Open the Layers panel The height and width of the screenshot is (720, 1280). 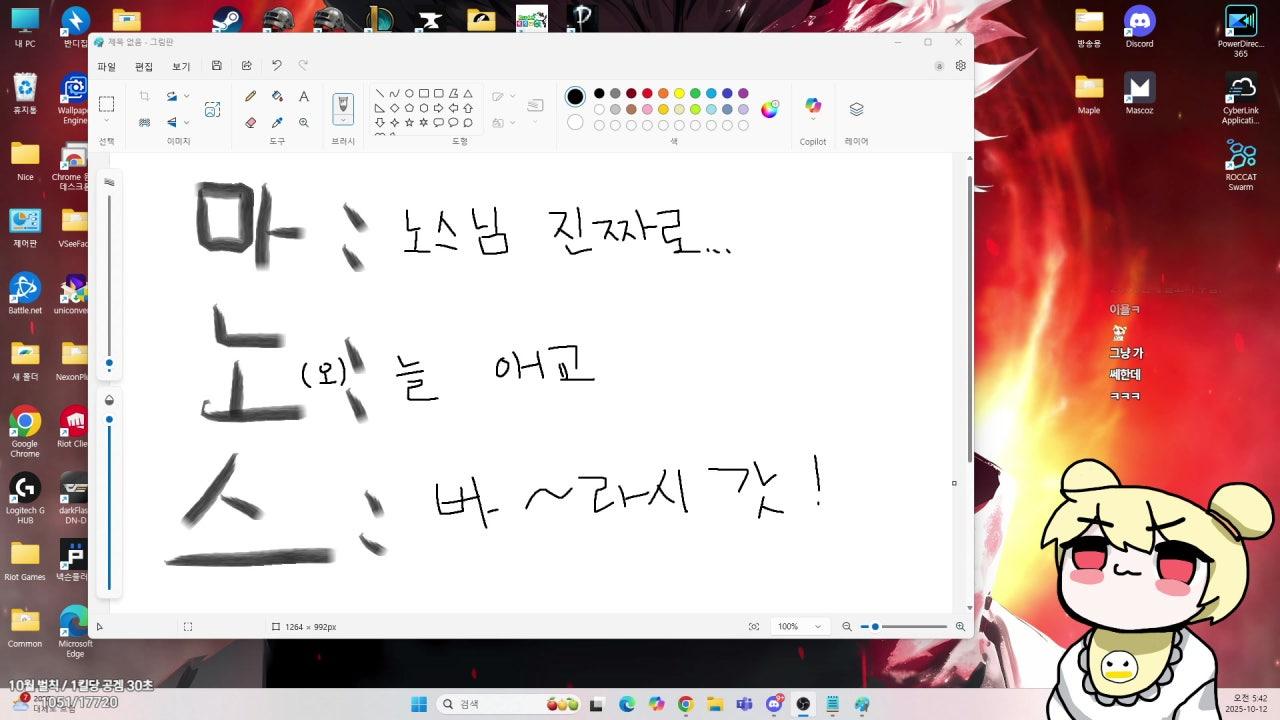[x=856, y=109]
